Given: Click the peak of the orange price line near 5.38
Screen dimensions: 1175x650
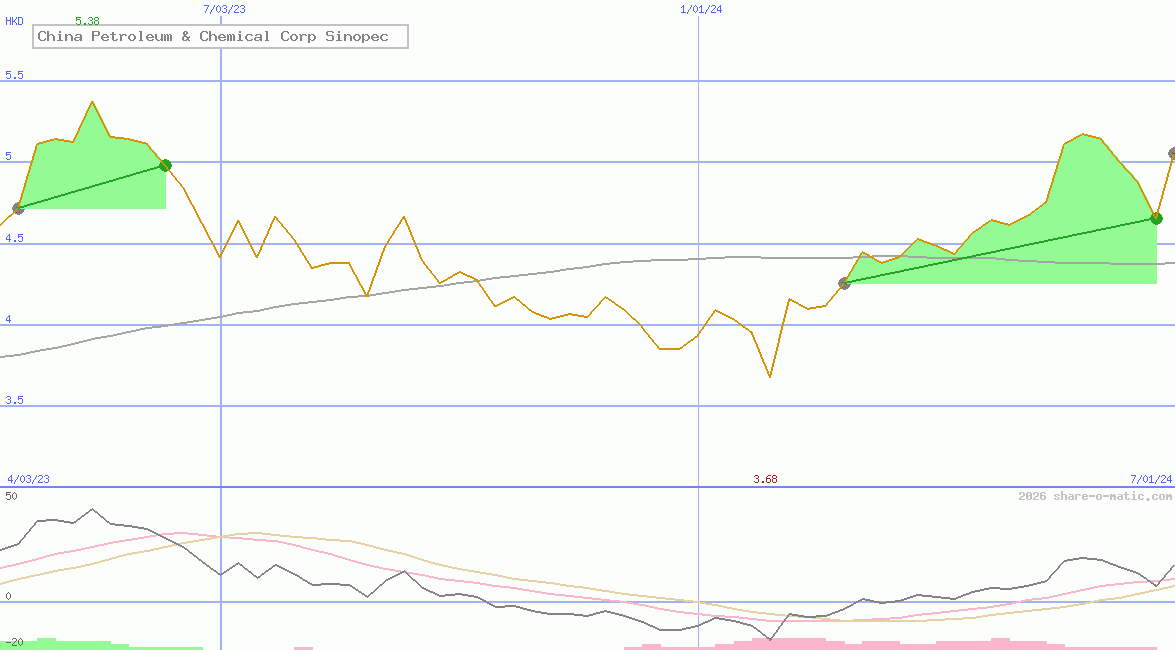Looking at the screenshot, I should pos(92,100).
